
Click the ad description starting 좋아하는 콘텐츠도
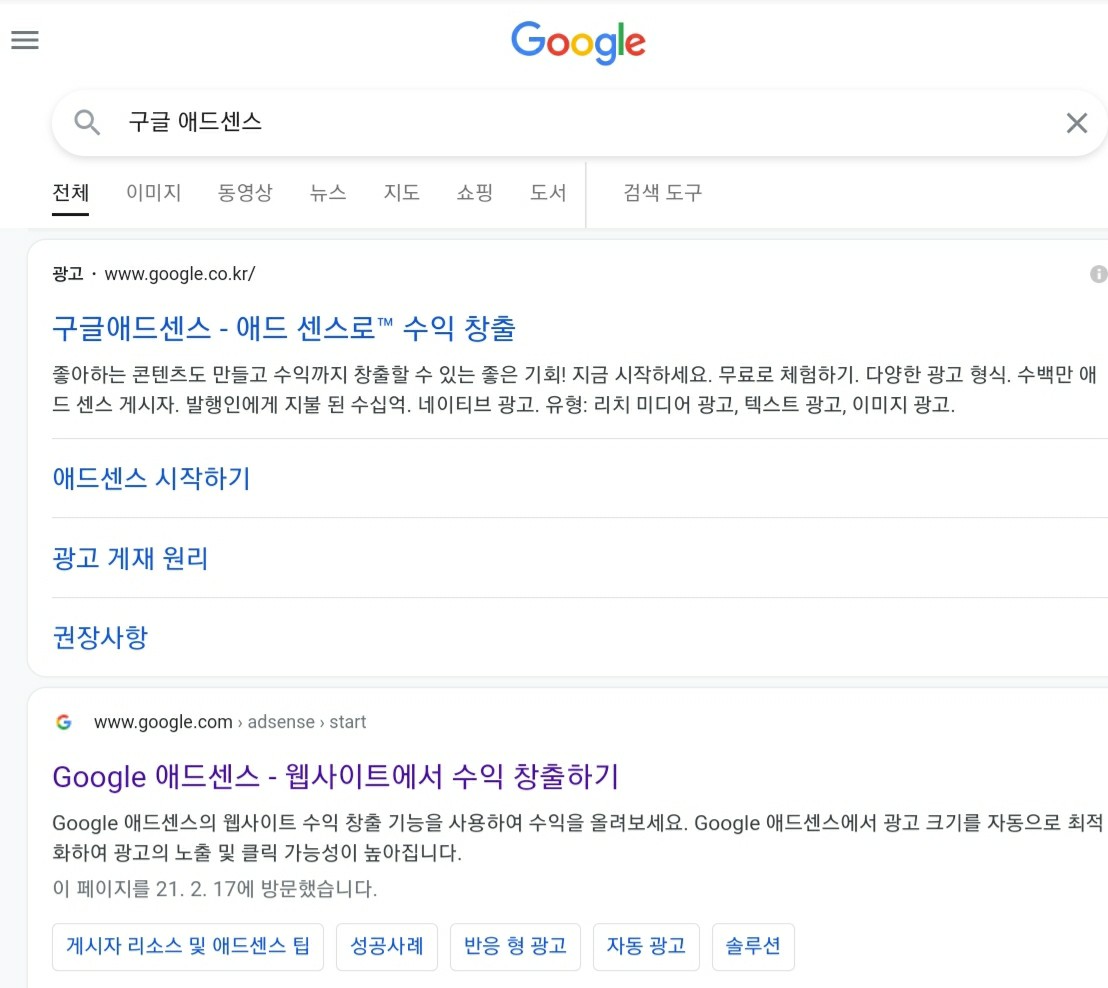pos(574,389)
